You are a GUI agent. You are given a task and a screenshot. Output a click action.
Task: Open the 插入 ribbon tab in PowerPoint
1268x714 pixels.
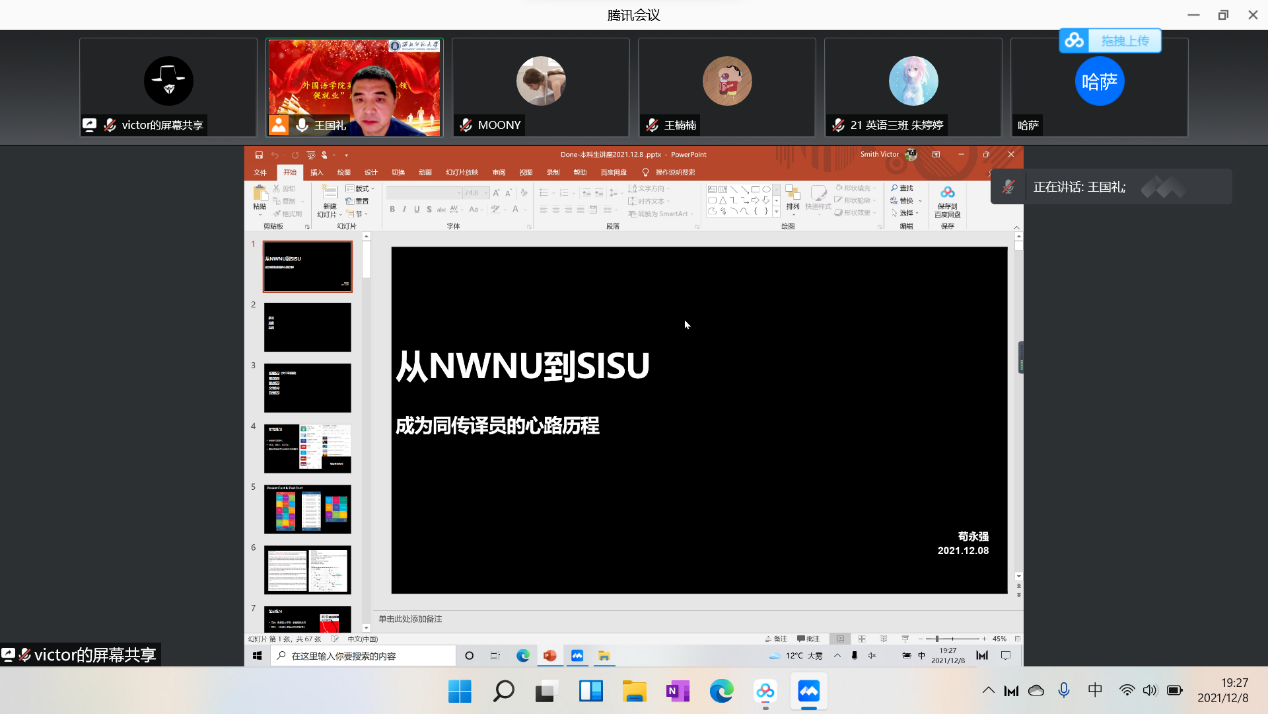317,172
